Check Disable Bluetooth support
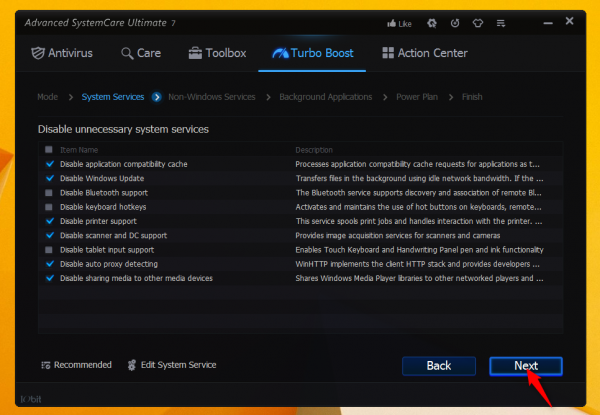600x415 pixels. point(49,192)
